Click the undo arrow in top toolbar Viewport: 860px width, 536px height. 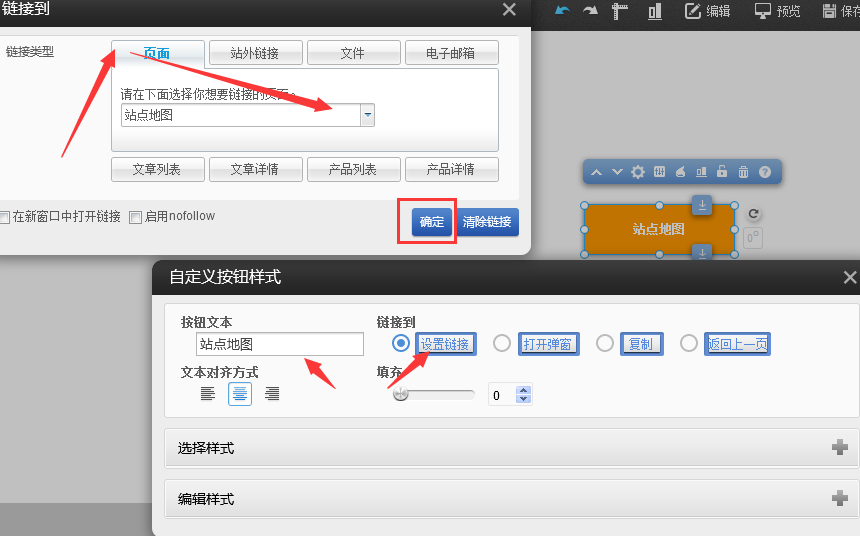click(563, 11)
